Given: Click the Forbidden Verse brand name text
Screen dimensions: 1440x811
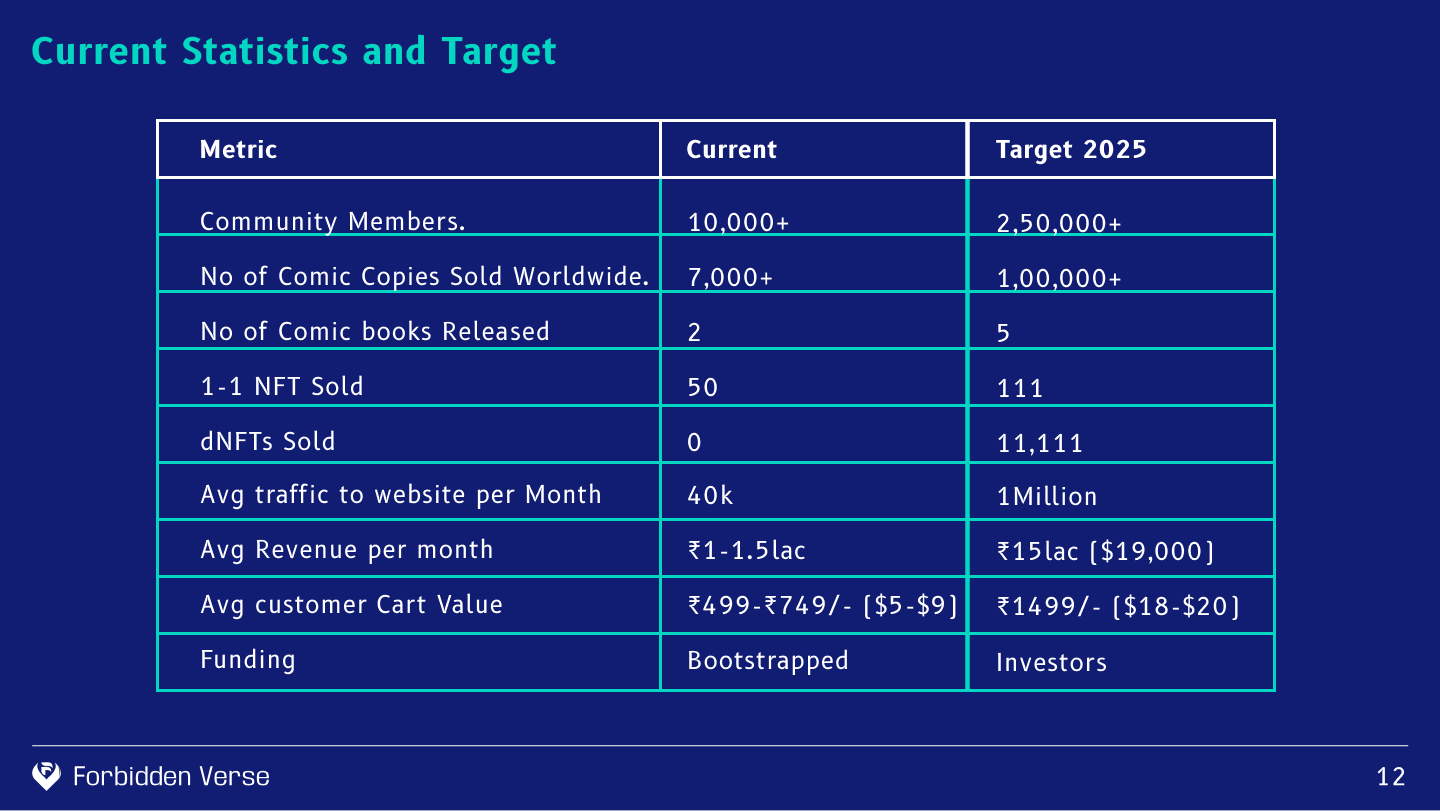Looking at the screenshot, I should 171,776.
